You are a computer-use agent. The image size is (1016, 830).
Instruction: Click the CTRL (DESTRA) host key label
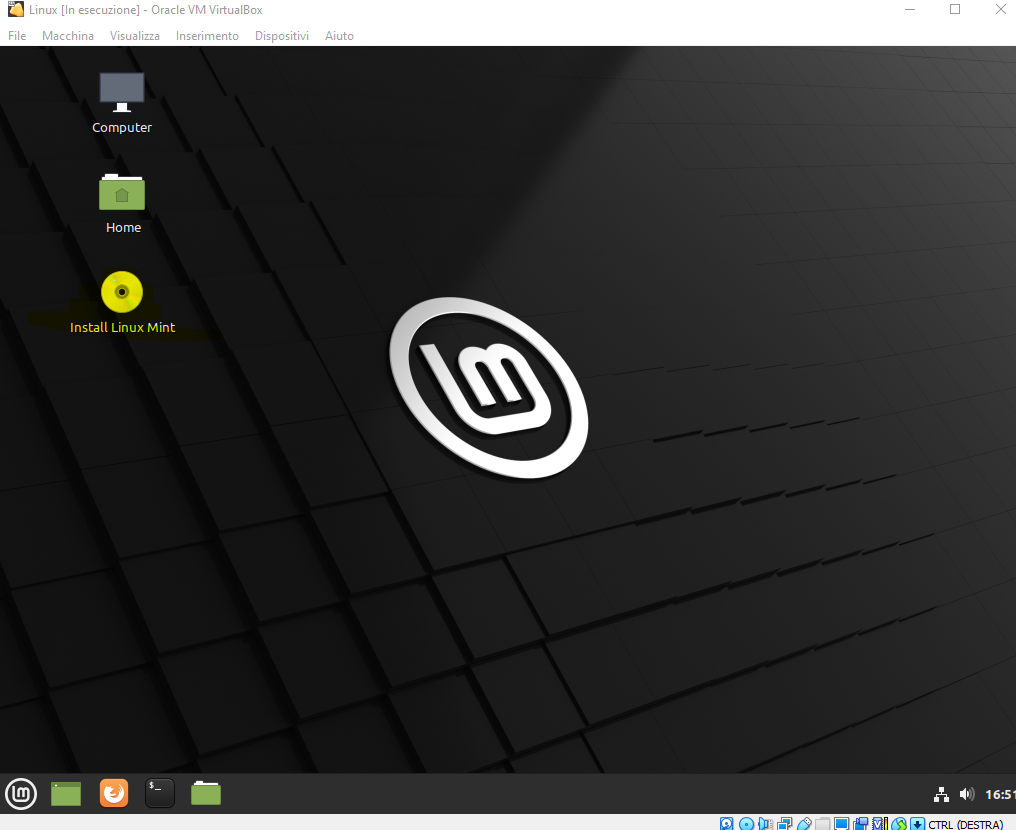pos(965,824)
